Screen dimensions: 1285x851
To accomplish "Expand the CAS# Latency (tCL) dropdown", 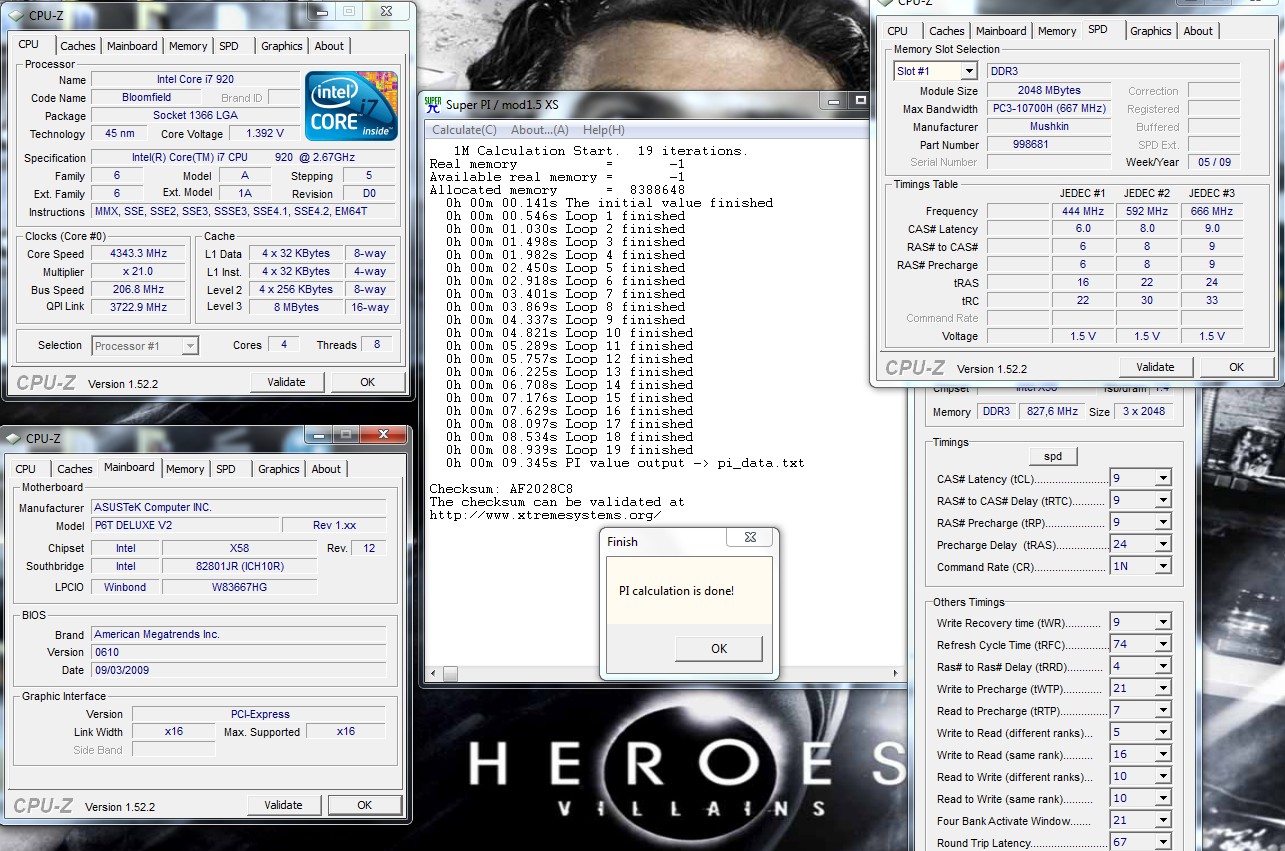I will coord(1163,479).
